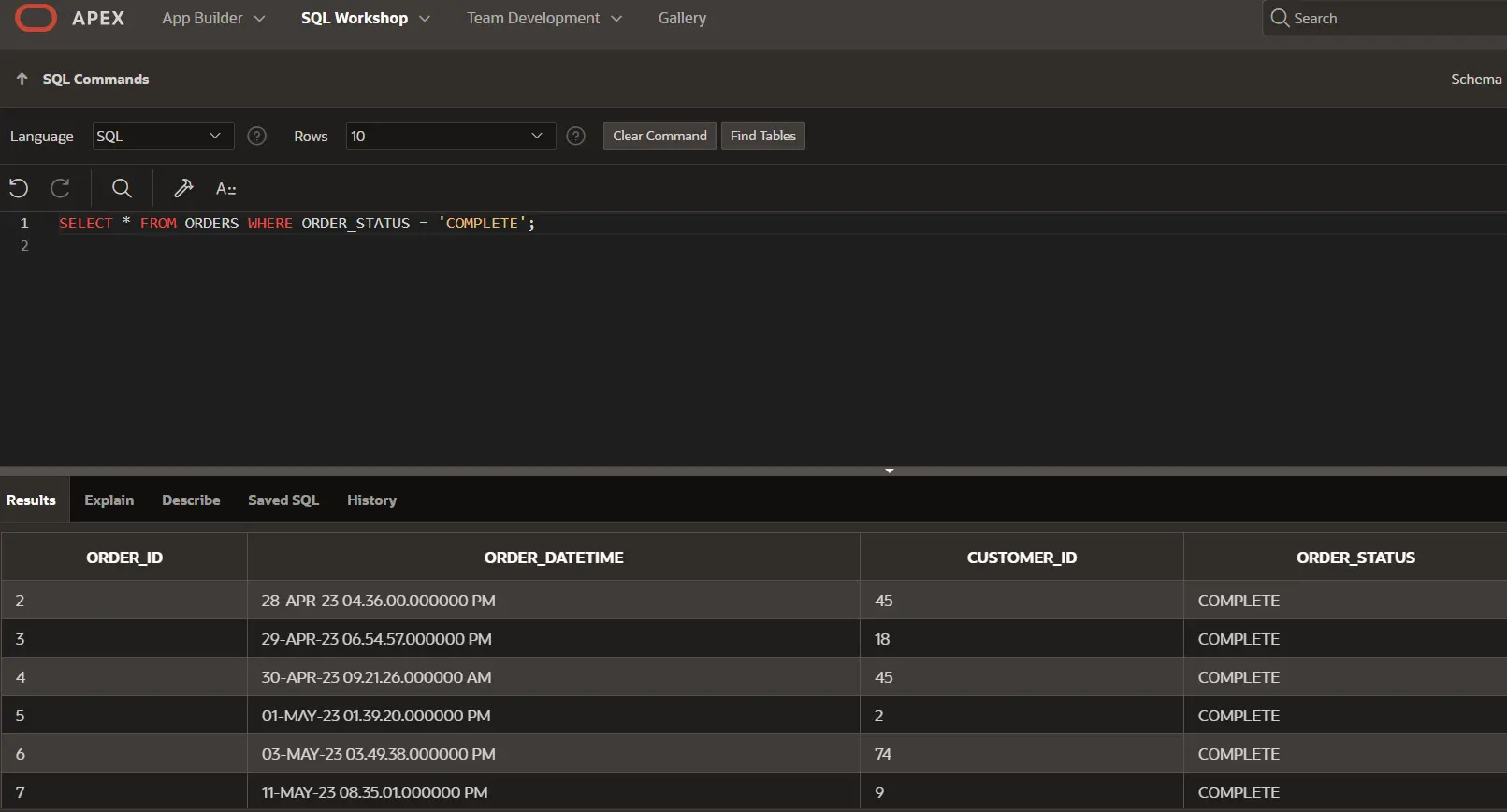
Task: Click the 'COMPLETE' string in the query
Action: [x=482, y=223]
